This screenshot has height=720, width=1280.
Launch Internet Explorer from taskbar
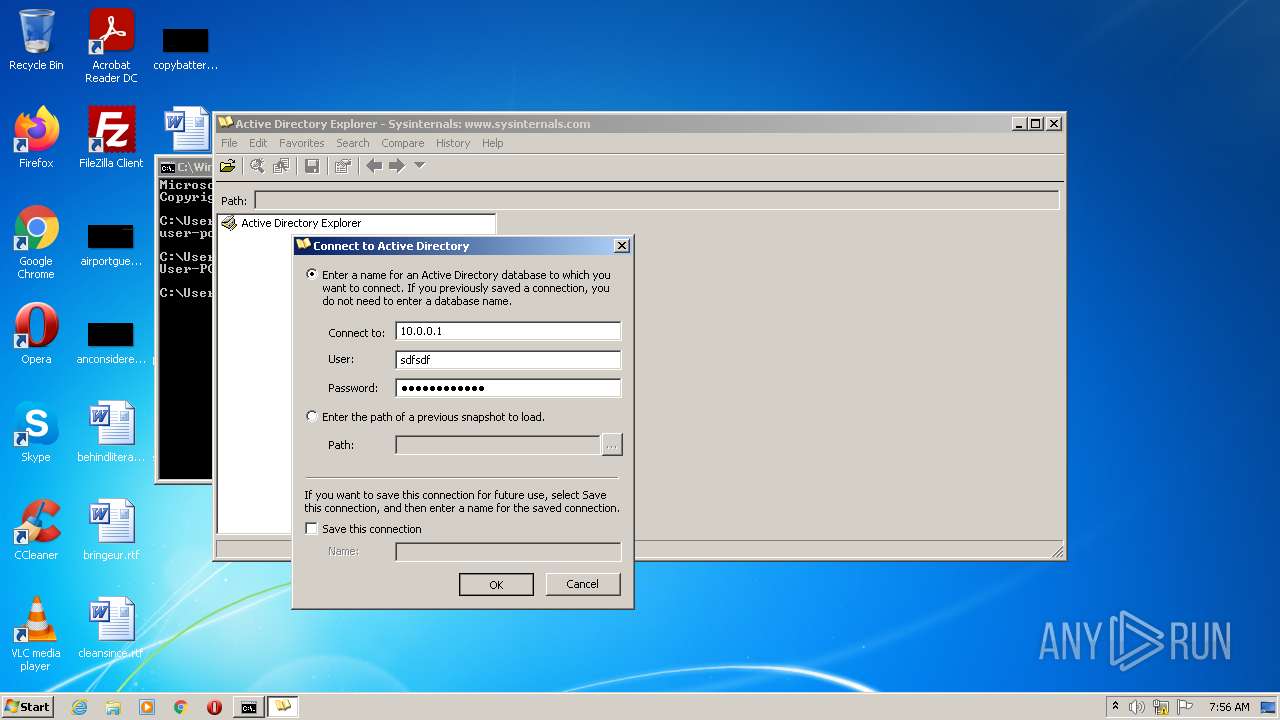click(x=80, y=707)
